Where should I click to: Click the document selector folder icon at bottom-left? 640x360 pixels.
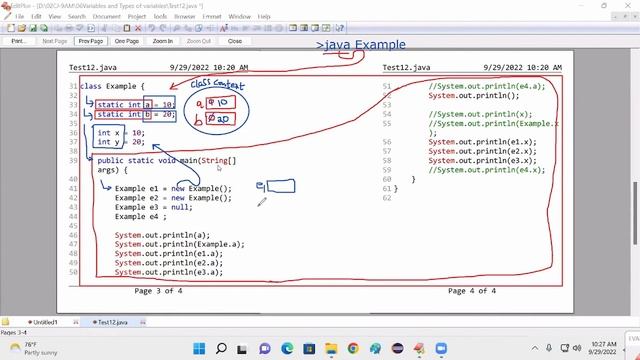(x=5, y=322)
